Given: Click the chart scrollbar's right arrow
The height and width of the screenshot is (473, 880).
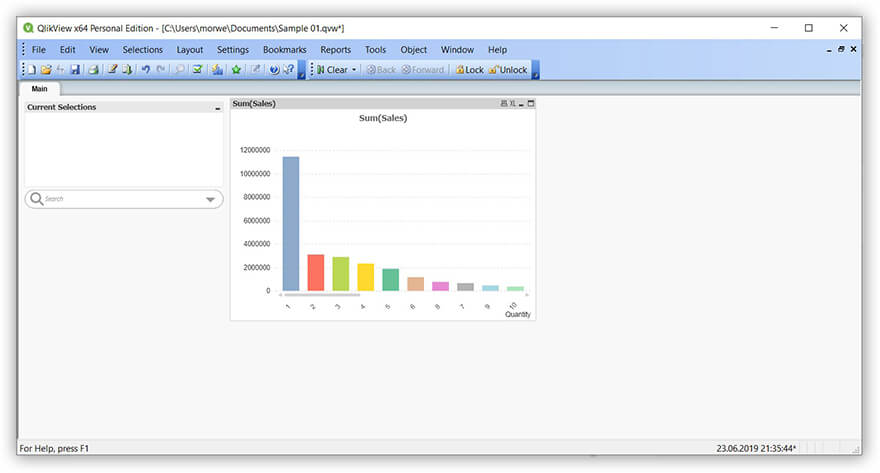Looking at the screenshot, I should tap(526, 295).
